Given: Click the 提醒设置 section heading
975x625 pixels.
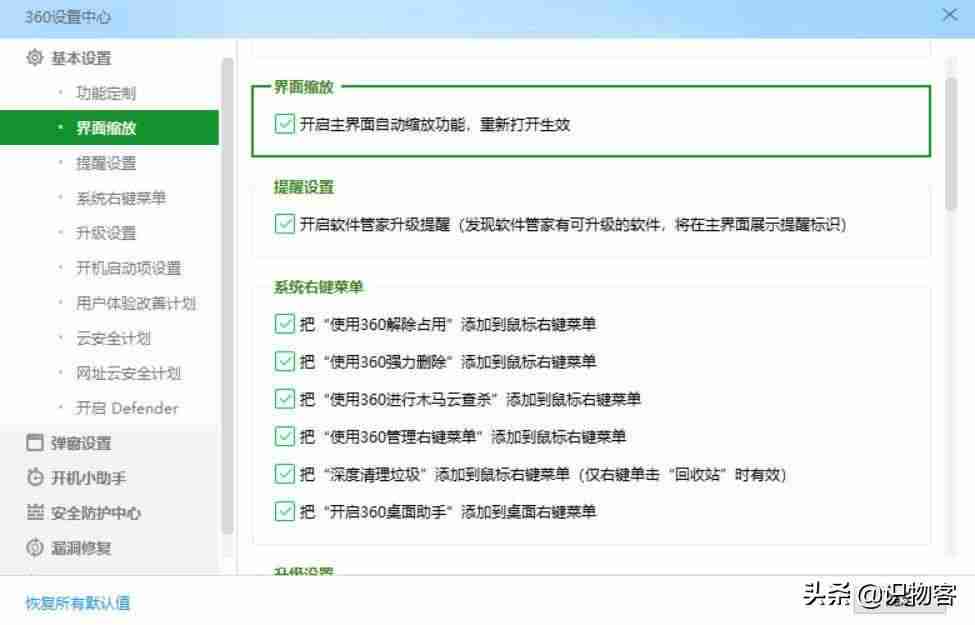Looking at the screenshot, I should (304, 187).
